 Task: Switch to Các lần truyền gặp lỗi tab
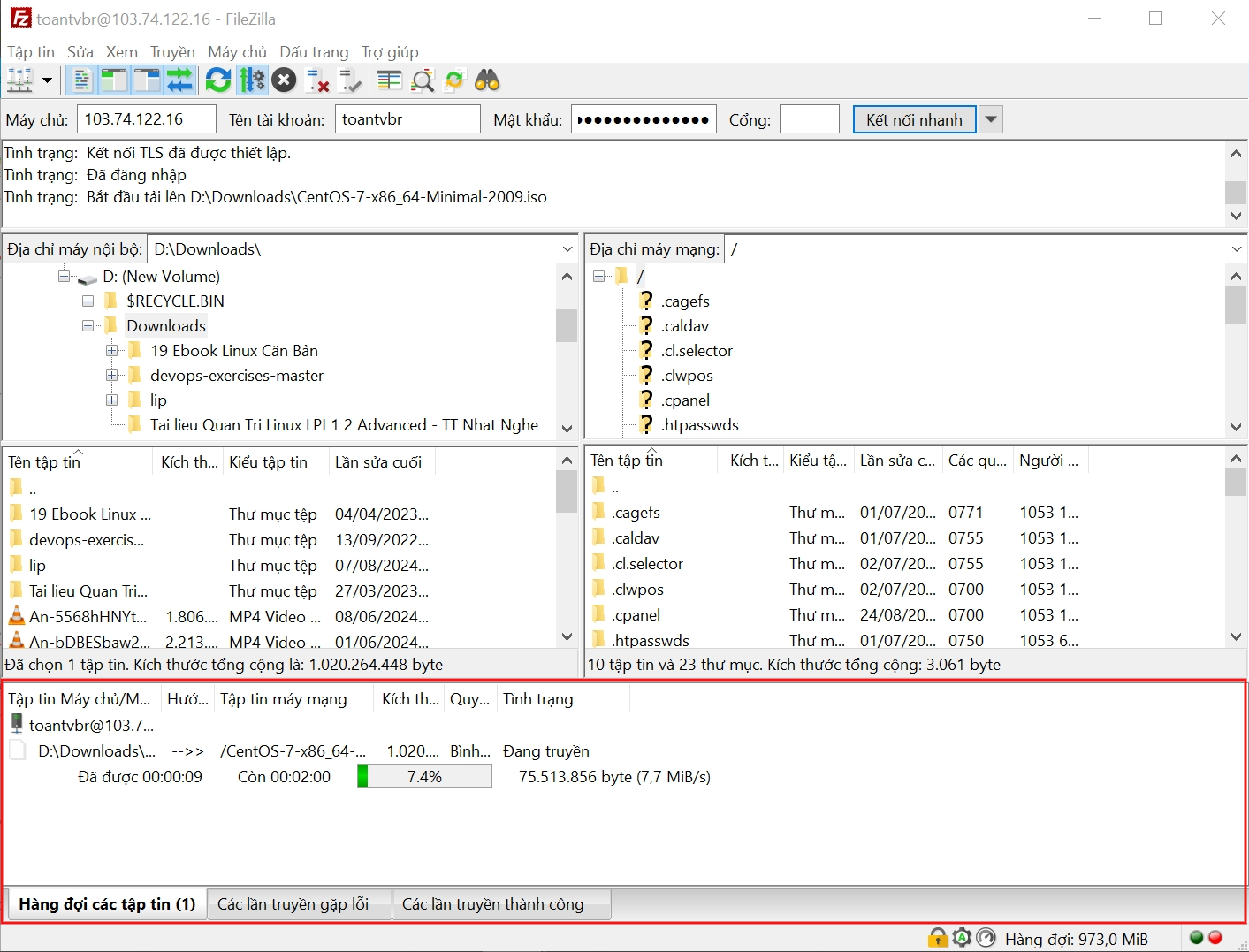298,904
